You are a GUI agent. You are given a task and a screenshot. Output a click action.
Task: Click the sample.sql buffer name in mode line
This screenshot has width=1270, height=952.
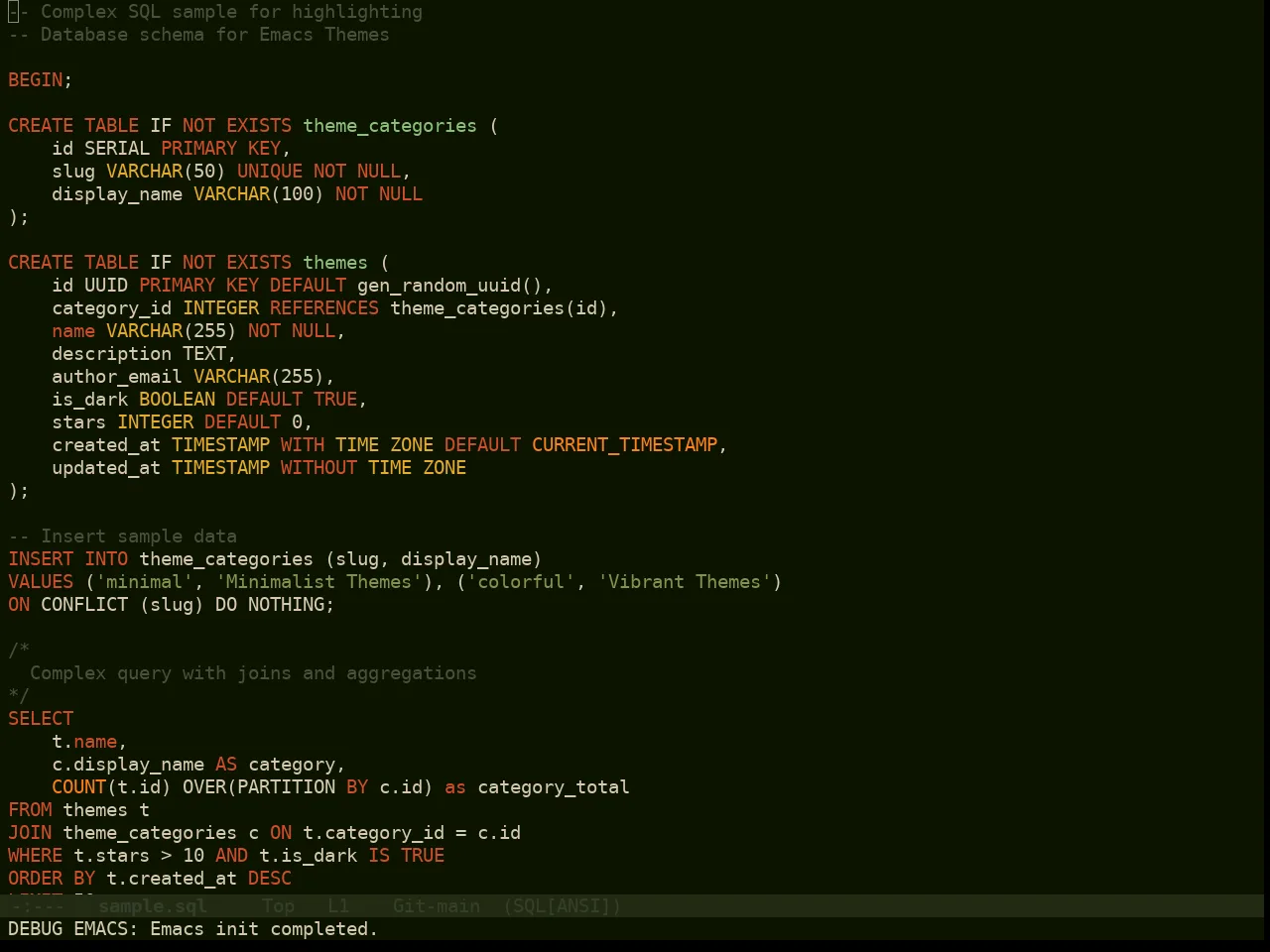[x=153, y=905]
